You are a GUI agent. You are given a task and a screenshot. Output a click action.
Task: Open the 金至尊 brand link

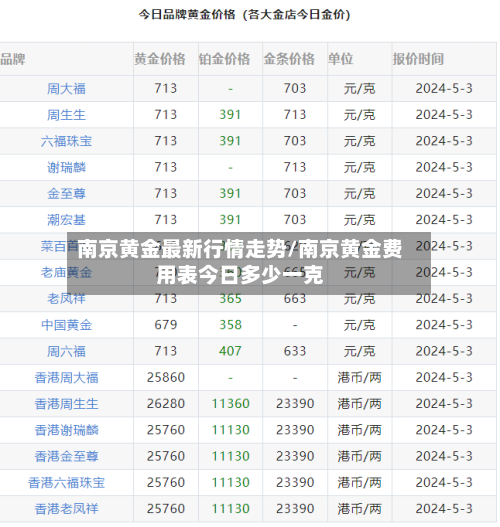(x=66, y=194)
